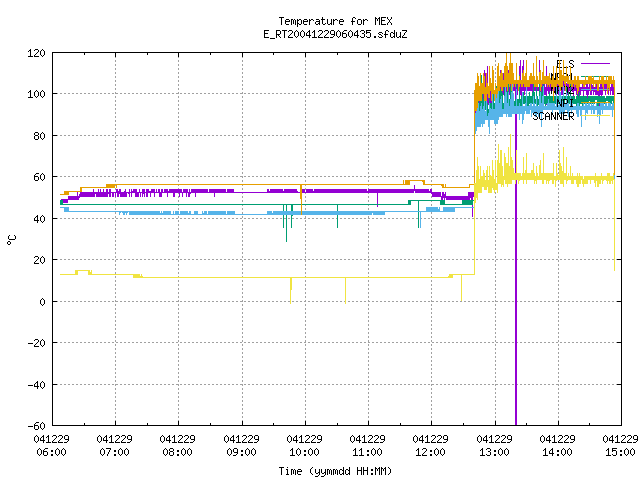Click the file name 'E_RT20041229060435.sfduZ'
This screenshot has width=640, height=480.
coord(335,34)
